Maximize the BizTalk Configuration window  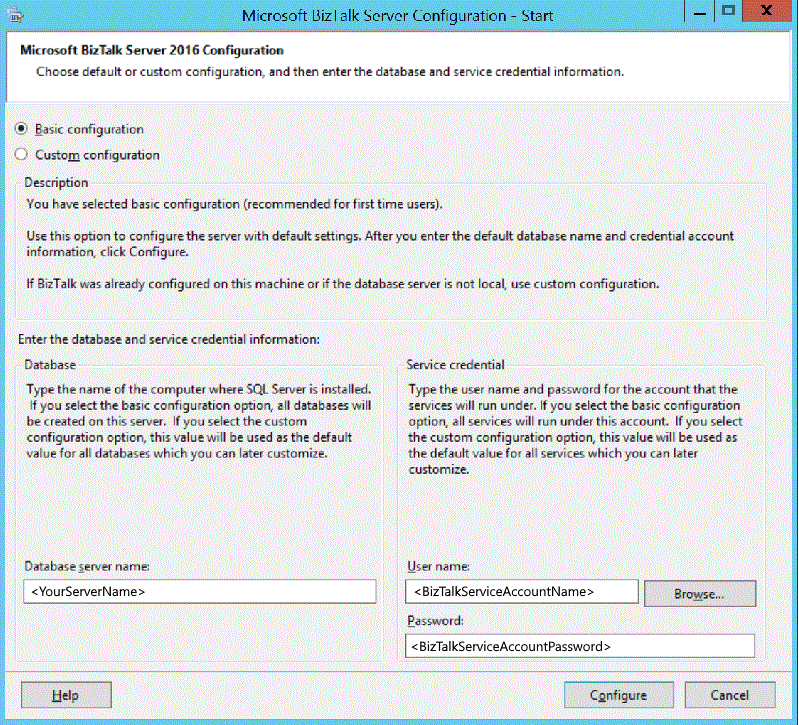point(729,11)
